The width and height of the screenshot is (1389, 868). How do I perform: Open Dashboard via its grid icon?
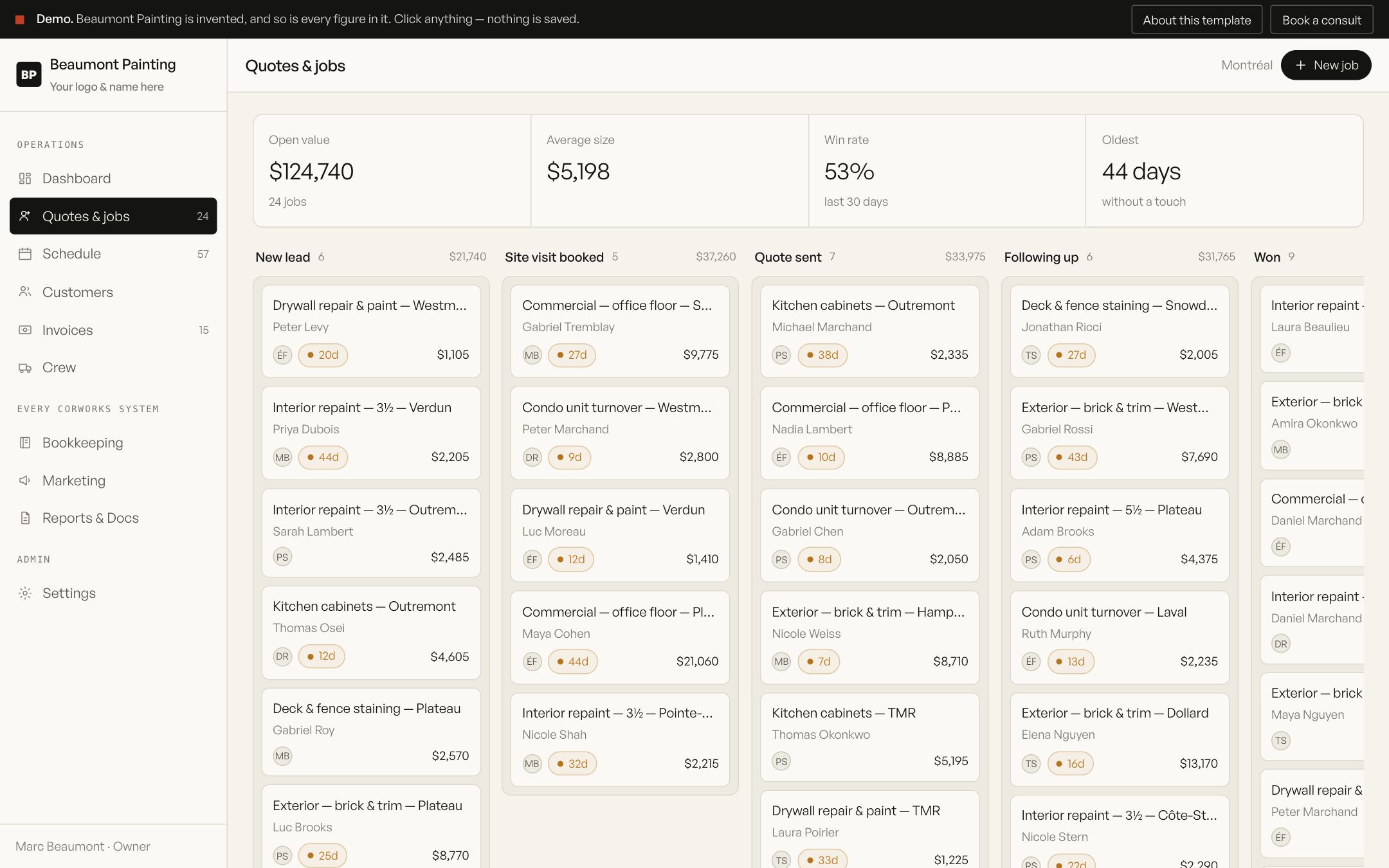(25, 178)
